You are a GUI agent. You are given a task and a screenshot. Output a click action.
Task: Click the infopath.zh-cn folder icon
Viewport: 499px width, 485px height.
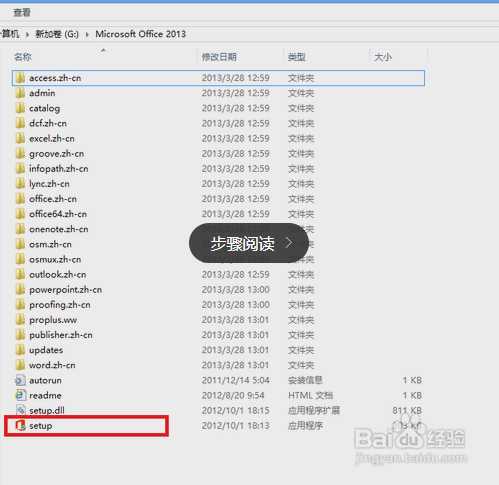tap(20, 169)
